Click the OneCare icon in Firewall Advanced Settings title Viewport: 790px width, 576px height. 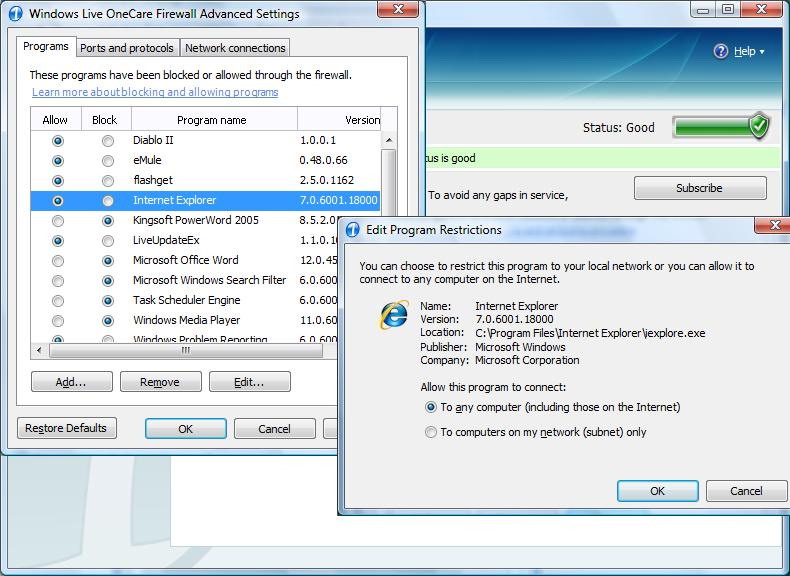pyautogui.click(x=16, y=14)
